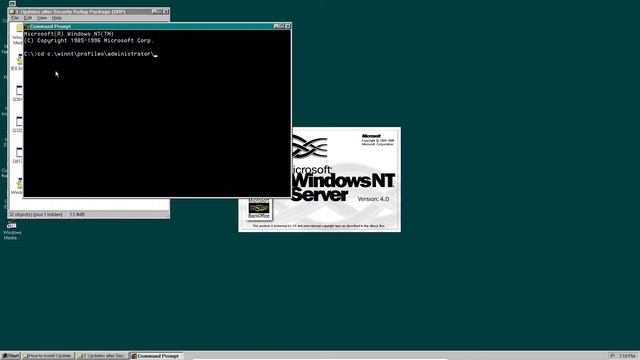The width and height of the screenshot is (640, 360).
Task: Click the system tray clock
Action: click(627, 356)
